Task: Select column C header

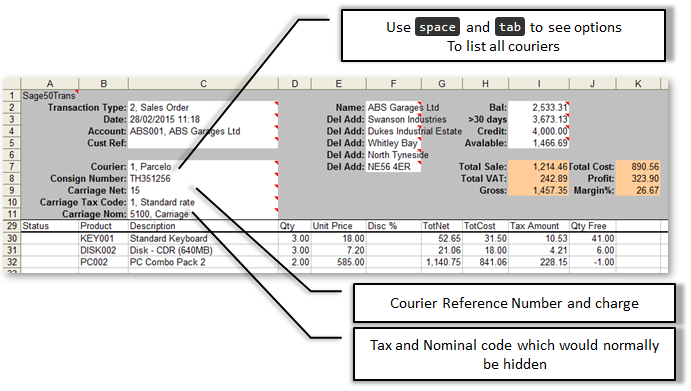Action: pos(203,84)
